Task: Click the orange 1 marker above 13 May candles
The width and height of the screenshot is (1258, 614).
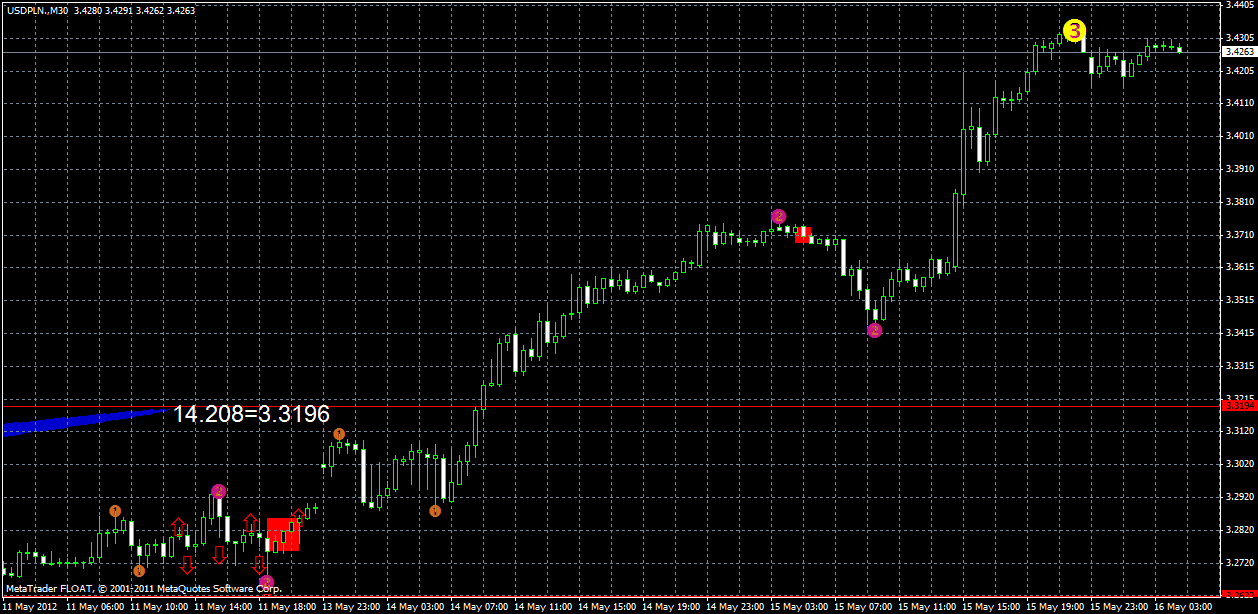Action: 340,434
